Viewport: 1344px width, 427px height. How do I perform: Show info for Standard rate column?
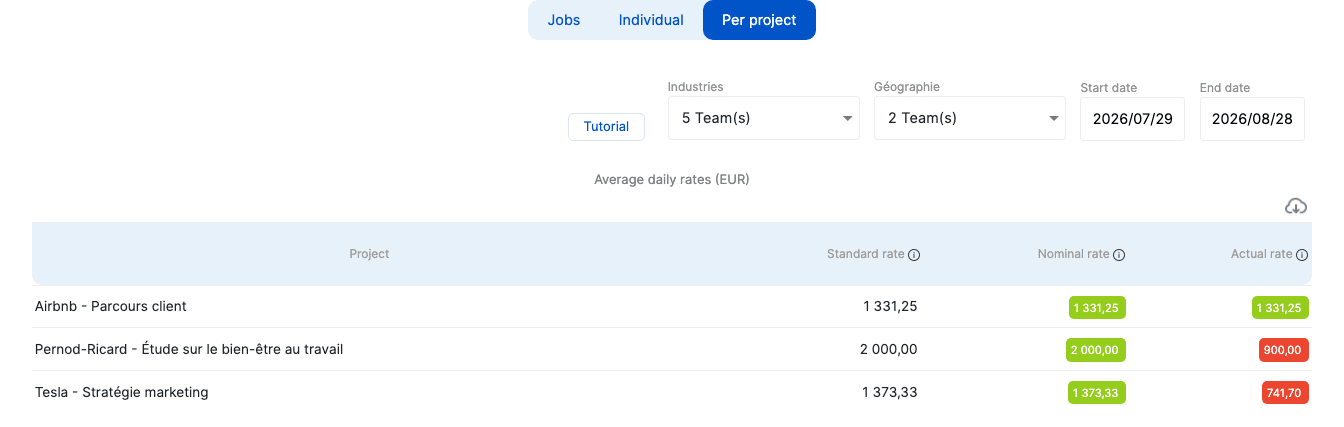coord(914,255)
